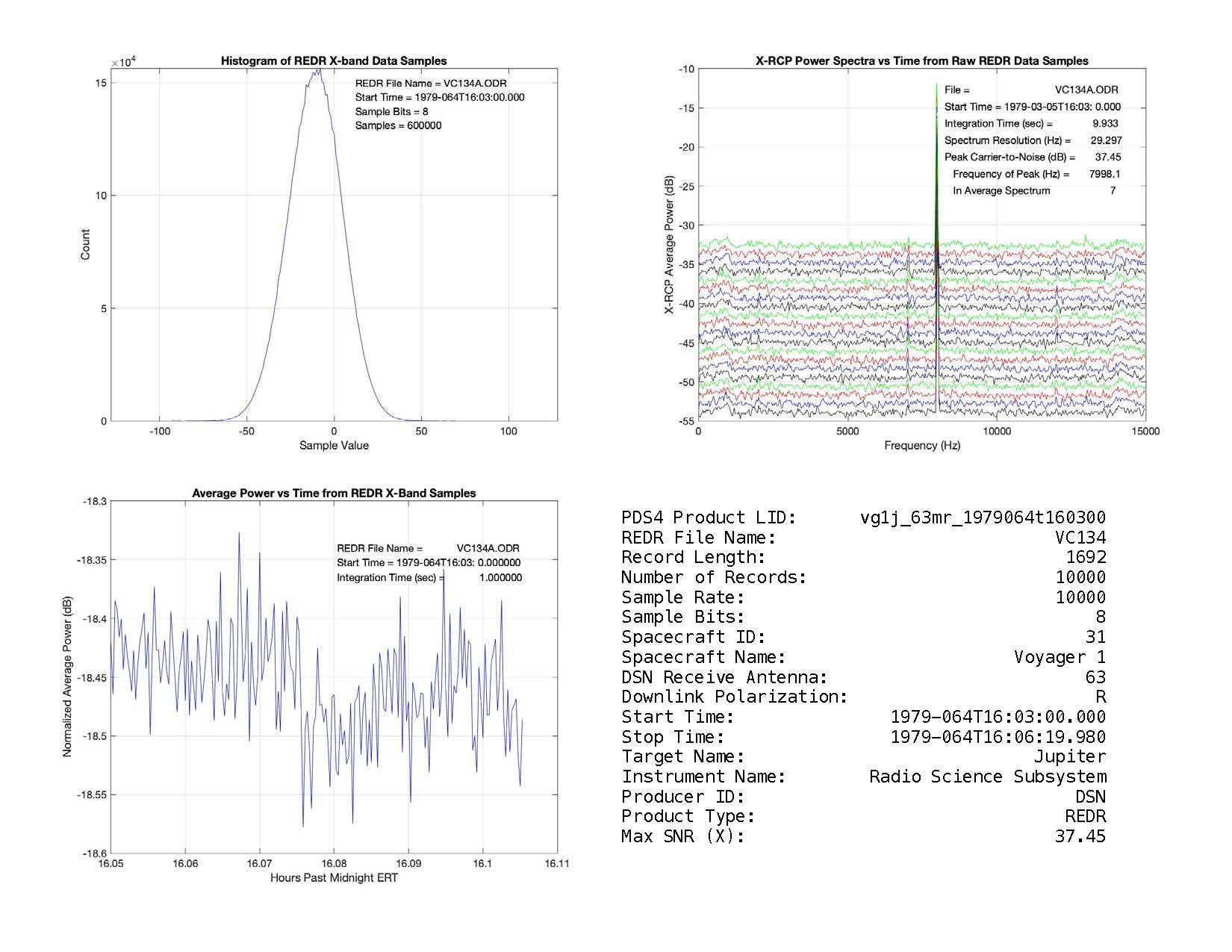The image size is (1232, 952).
Task: Click 'Radio Science Subsystem' instrument name value
Action: (x=987, y=777)
